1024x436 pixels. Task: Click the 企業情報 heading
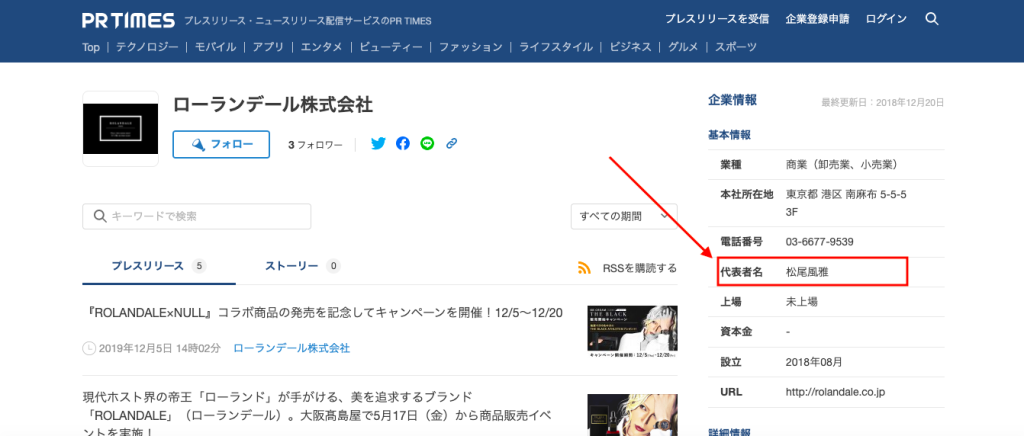tap(732, 101)
